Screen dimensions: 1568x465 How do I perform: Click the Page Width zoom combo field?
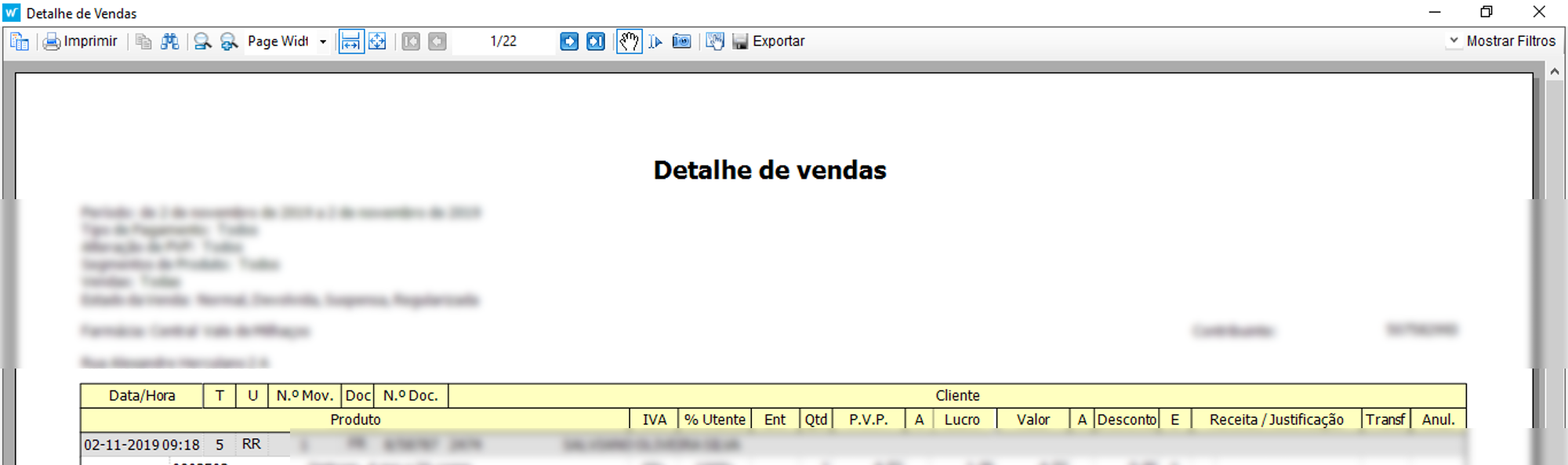coord(278,42)
